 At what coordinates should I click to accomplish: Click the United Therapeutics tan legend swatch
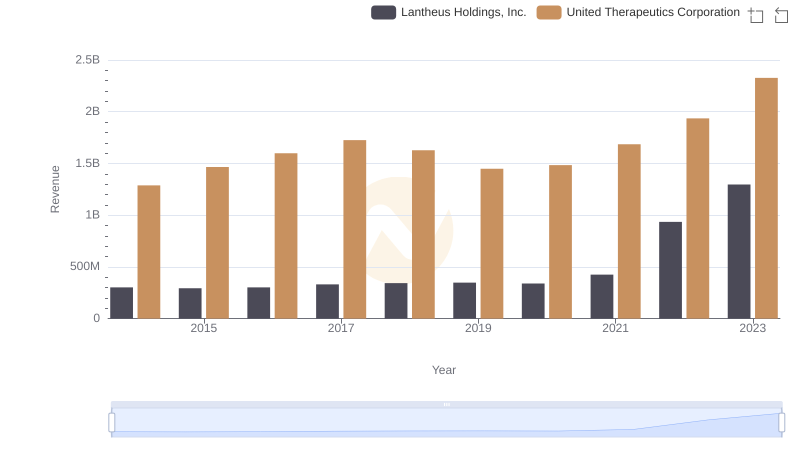[549, 12]
